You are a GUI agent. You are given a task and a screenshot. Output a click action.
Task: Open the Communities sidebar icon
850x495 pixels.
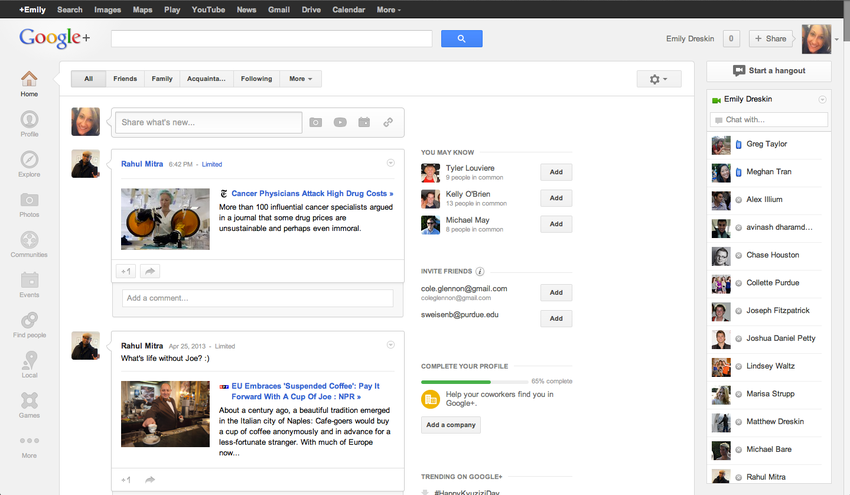click(29, 240)
